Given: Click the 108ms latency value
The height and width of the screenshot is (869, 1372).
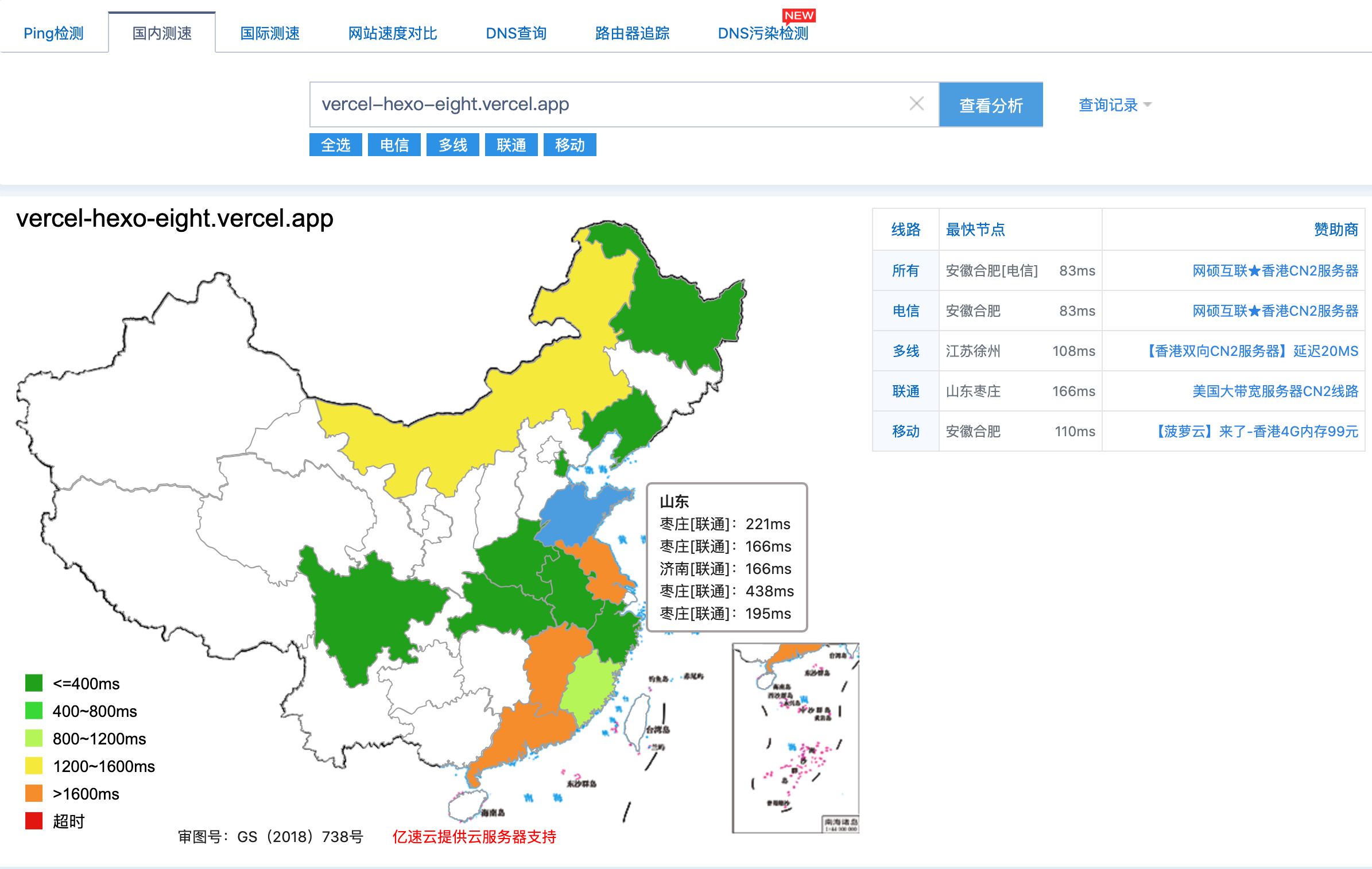Looking at the screenshot, I should tap(1073, 351).
